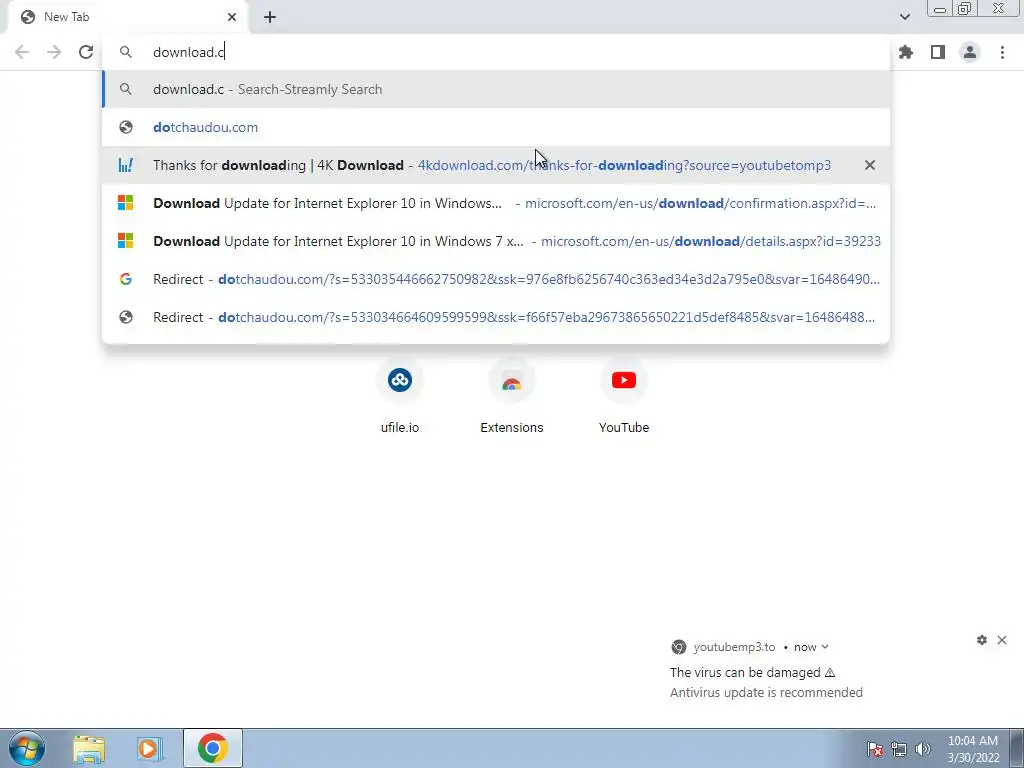Image resolution: width=1024 pixels, height=768 pixels.
Task: Open the network tray icon
Action: click(899, 749)
